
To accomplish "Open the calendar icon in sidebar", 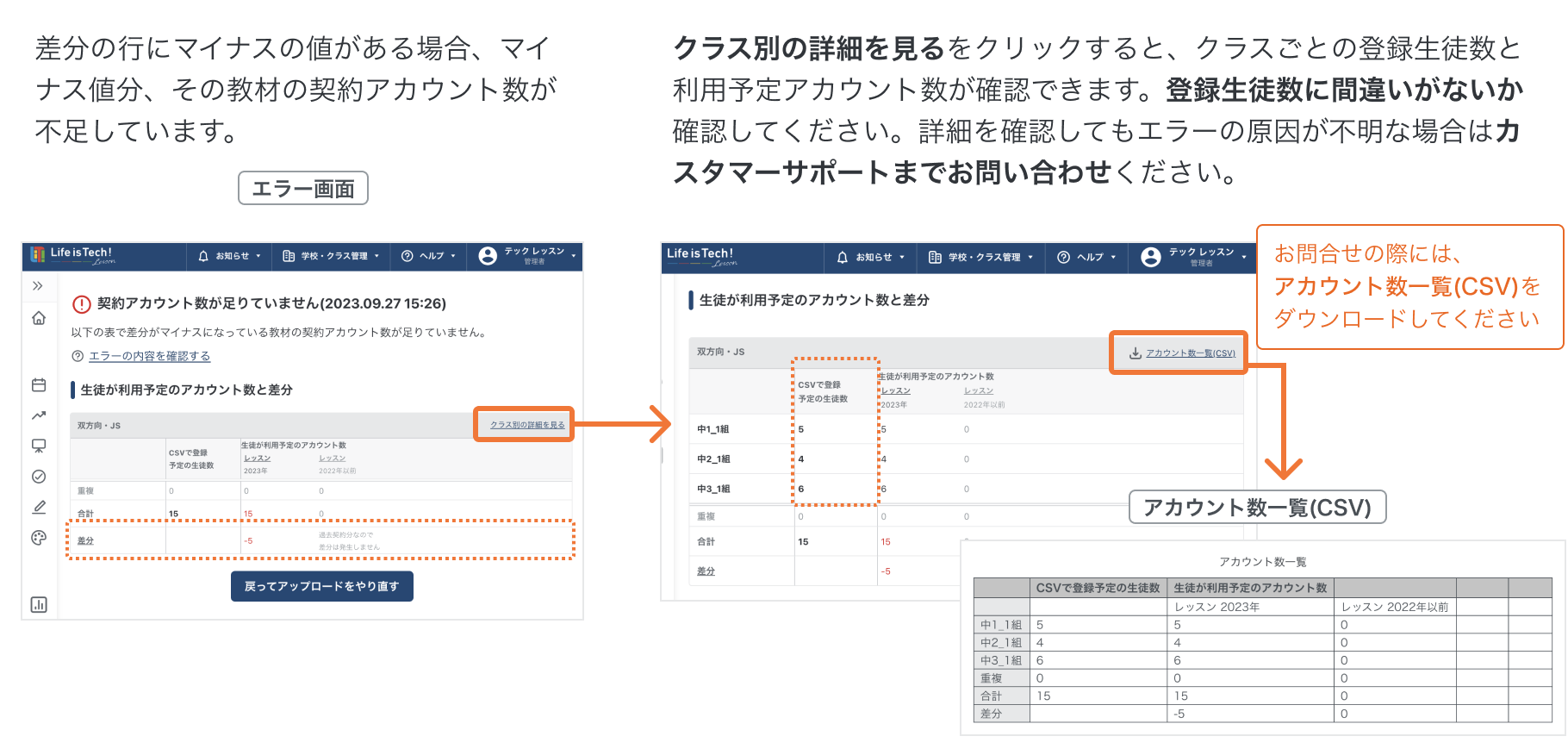I will click(x=39, y=385).
